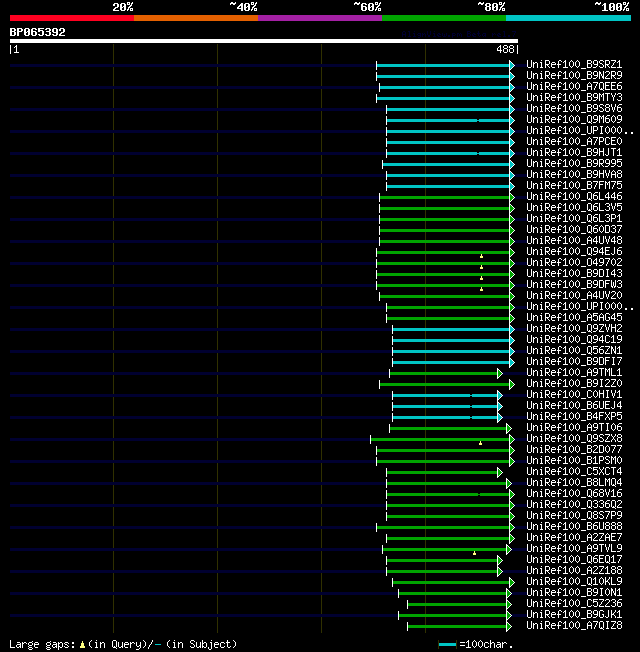Click the arrowhead ending the UniRef100_A9TML1 alignment

click(x=500, y=373)
